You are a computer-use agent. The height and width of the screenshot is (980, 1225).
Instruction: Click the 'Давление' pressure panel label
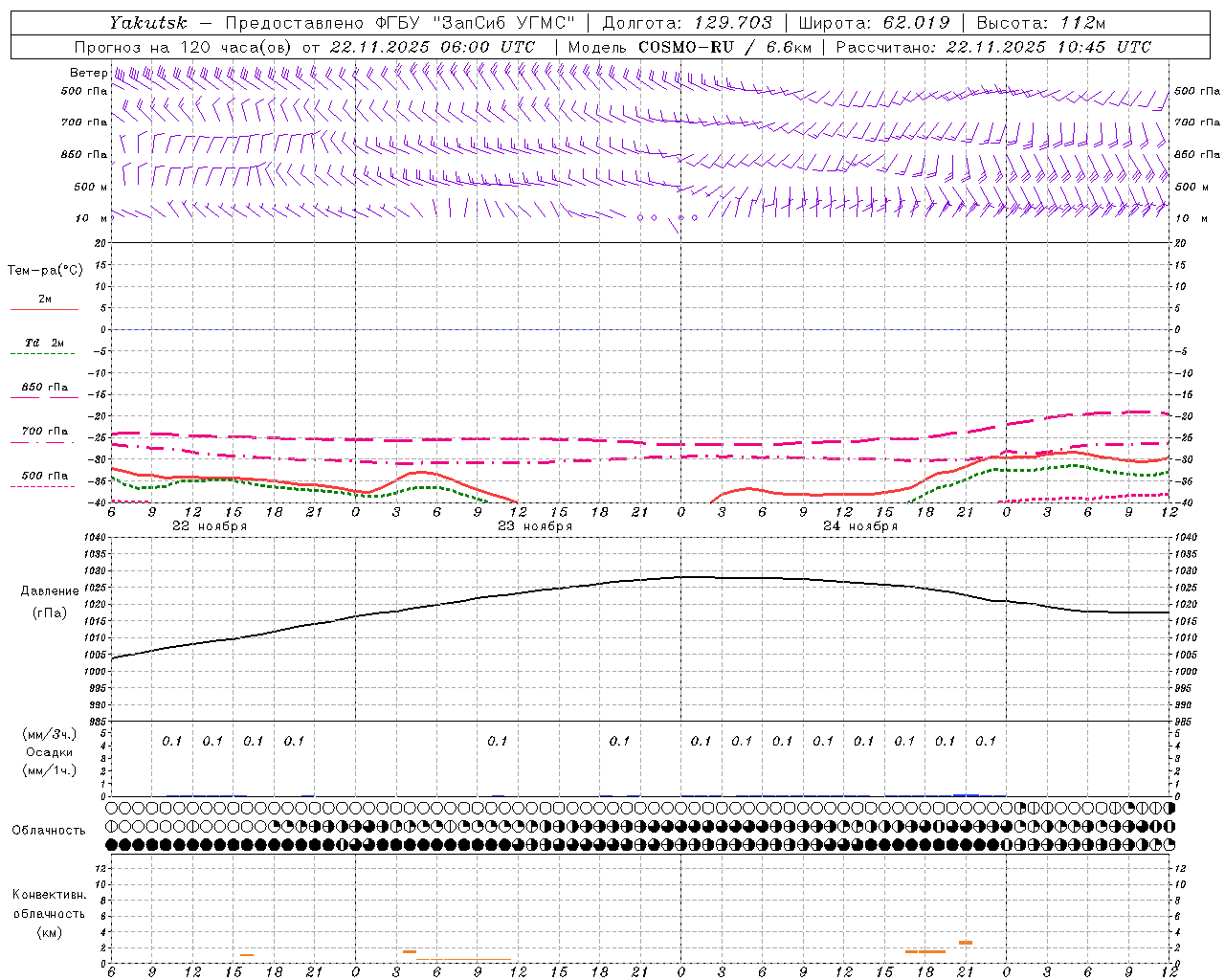tap(52, 591)
